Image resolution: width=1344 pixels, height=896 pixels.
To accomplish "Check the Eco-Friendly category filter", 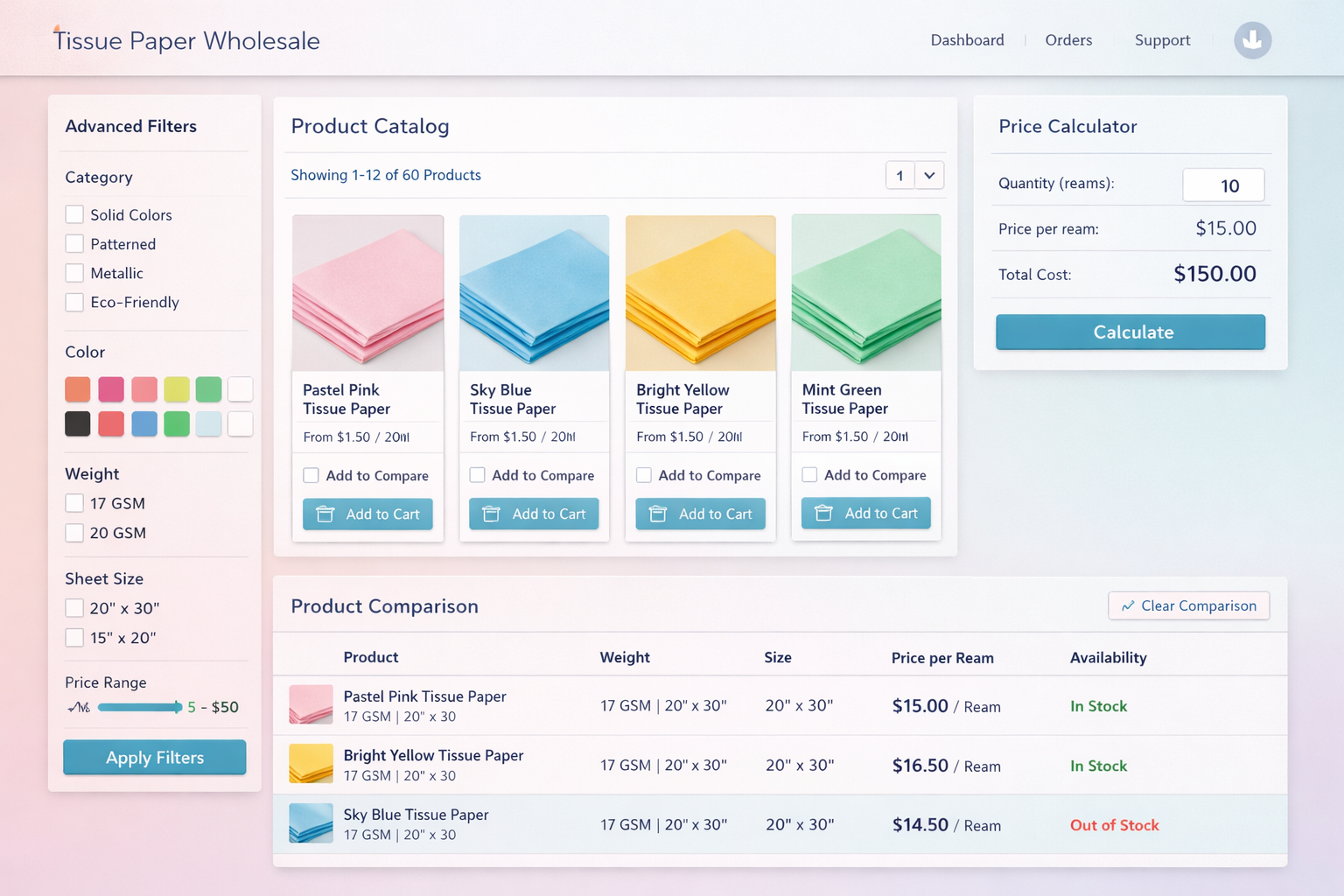I will click(74, 302).
